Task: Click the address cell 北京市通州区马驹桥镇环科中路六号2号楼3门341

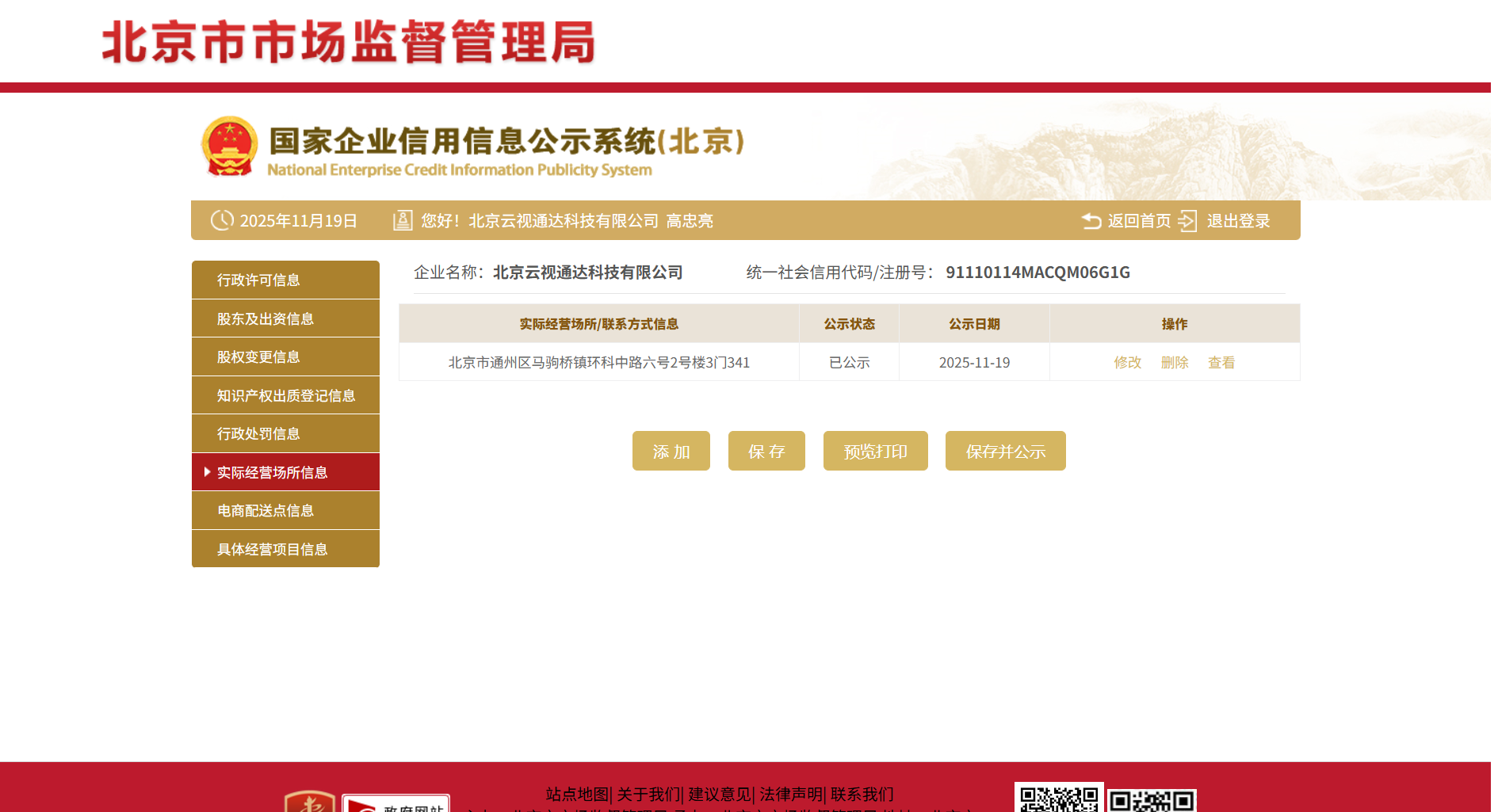Action: (x=599, y=363)
